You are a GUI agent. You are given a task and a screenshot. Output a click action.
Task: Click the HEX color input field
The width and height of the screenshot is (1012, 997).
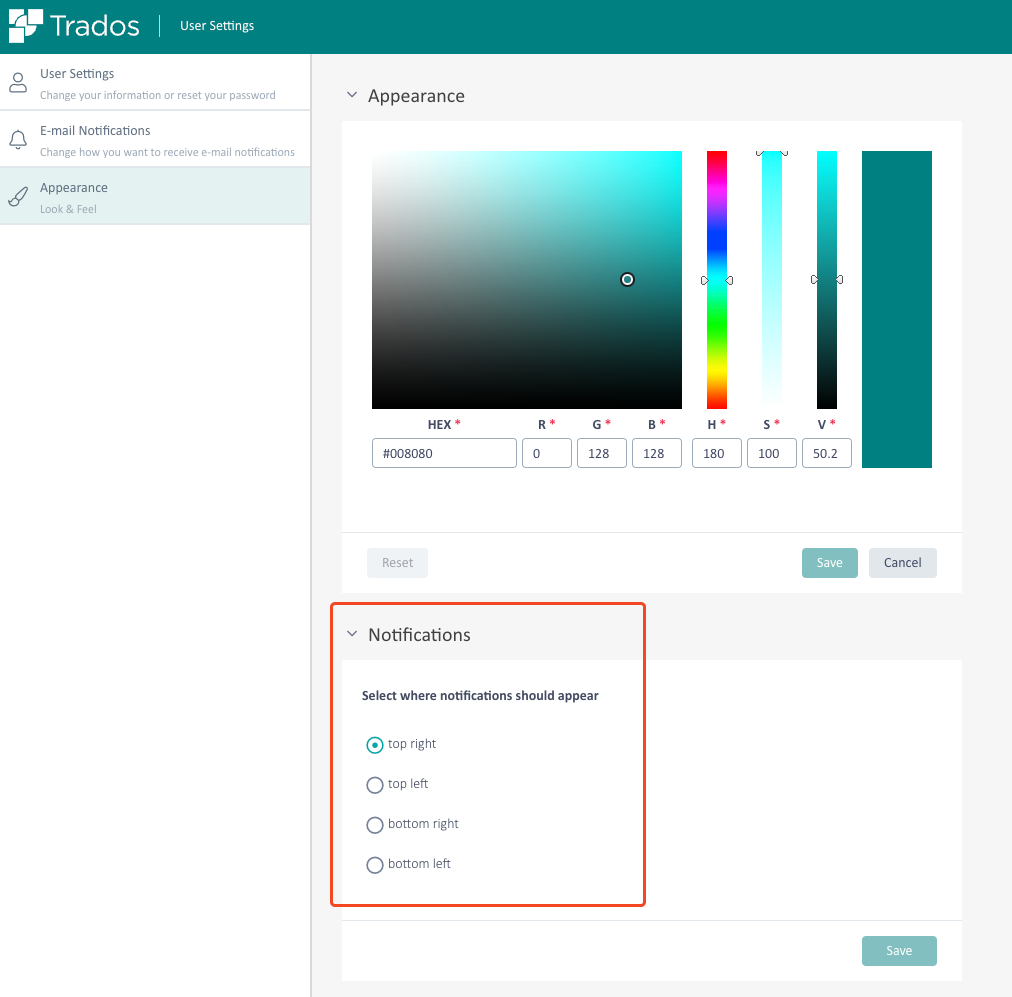pyautogui.click(x=444, y=453)
